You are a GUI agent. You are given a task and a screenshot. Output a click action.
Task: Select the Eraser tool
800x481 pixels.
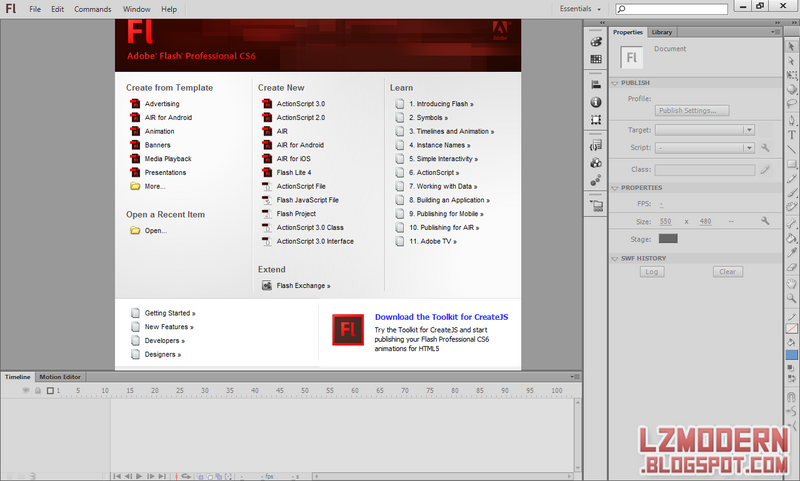click(x=791, y=267)
